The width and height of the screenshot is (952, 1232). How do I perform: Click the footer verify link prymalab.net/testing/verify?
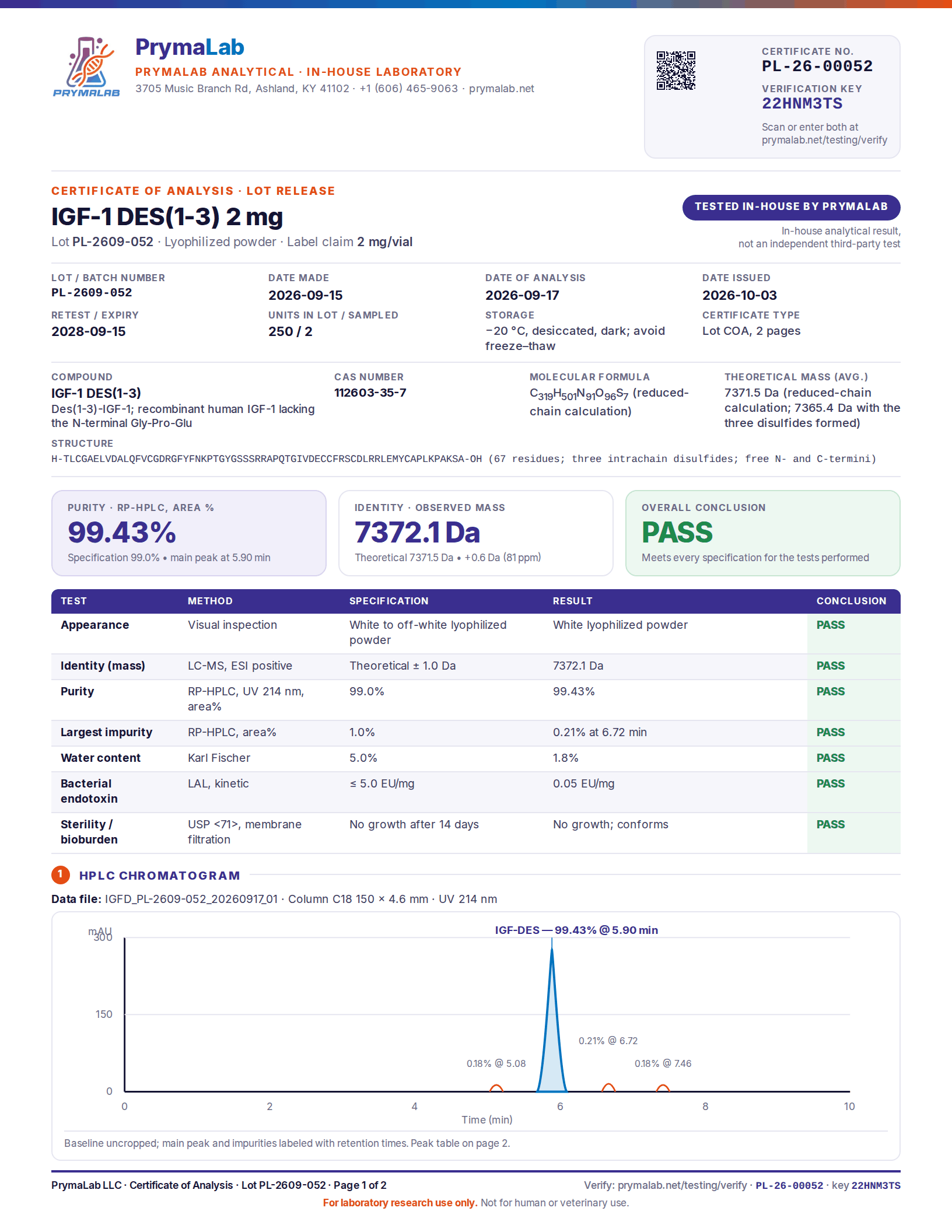click(682, 1185)
